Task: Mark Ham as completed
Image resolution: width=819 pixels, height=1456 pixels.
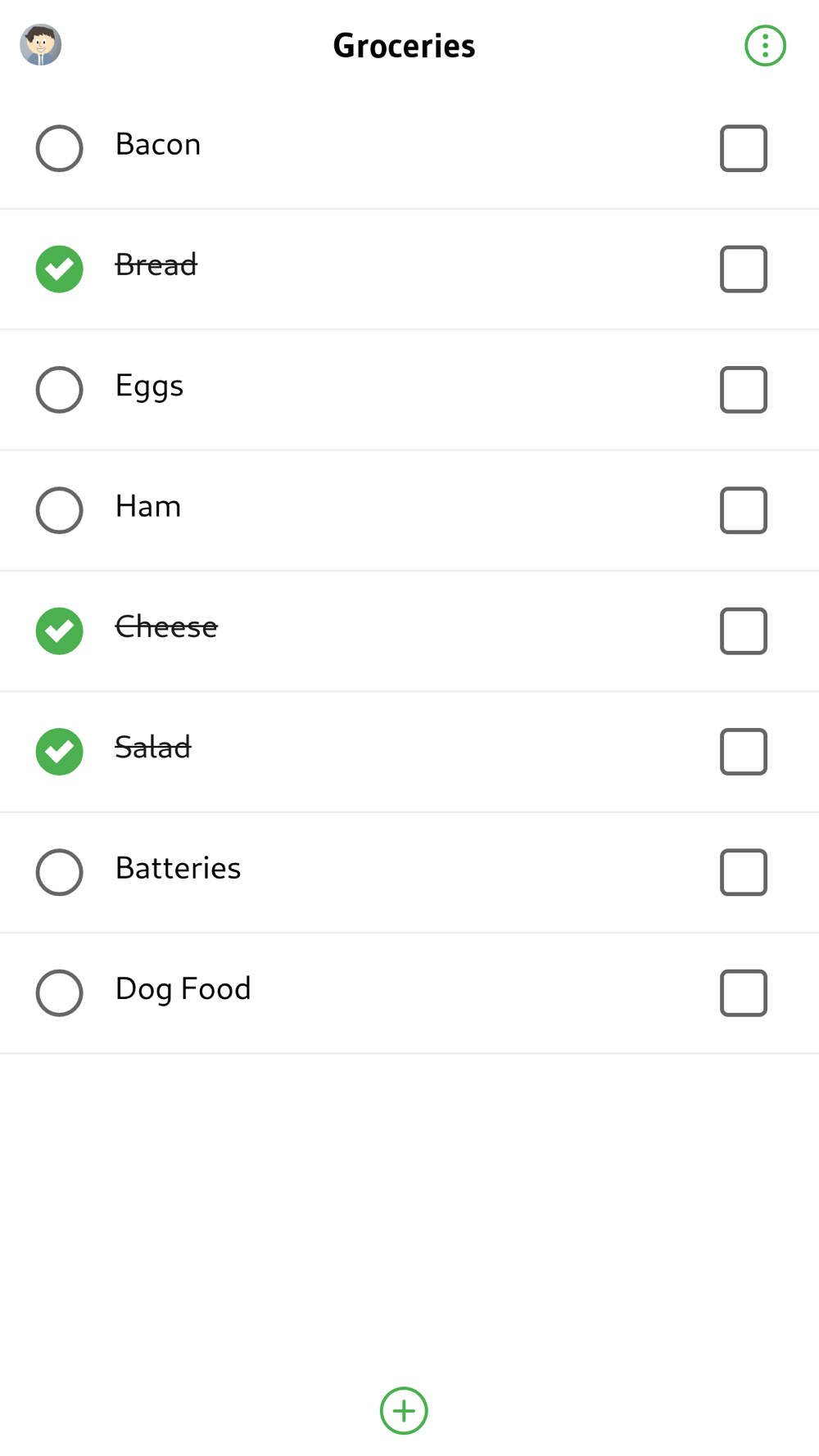Action: [59, 510]
